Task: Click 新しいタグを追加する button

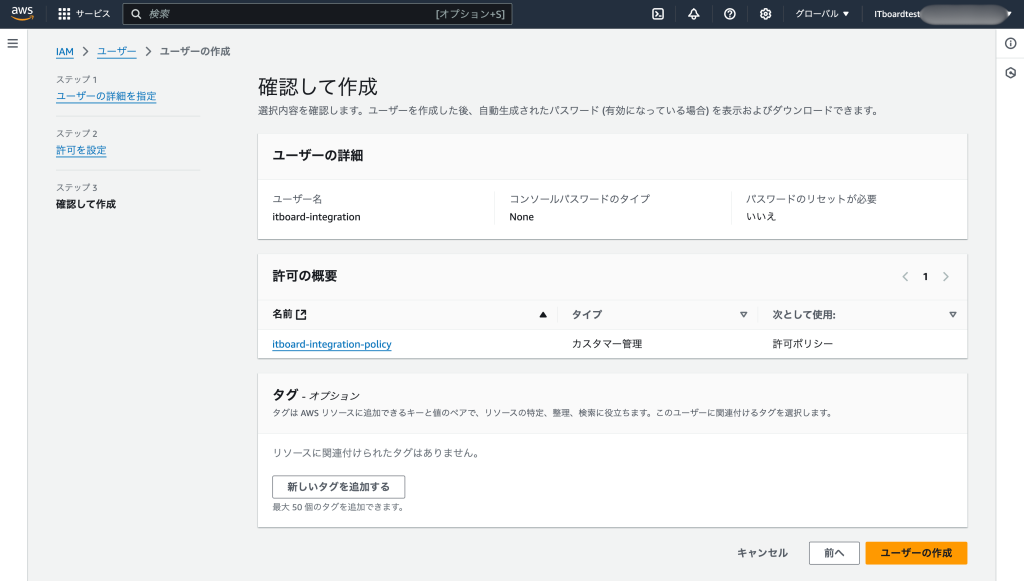Action: [338, 487]
